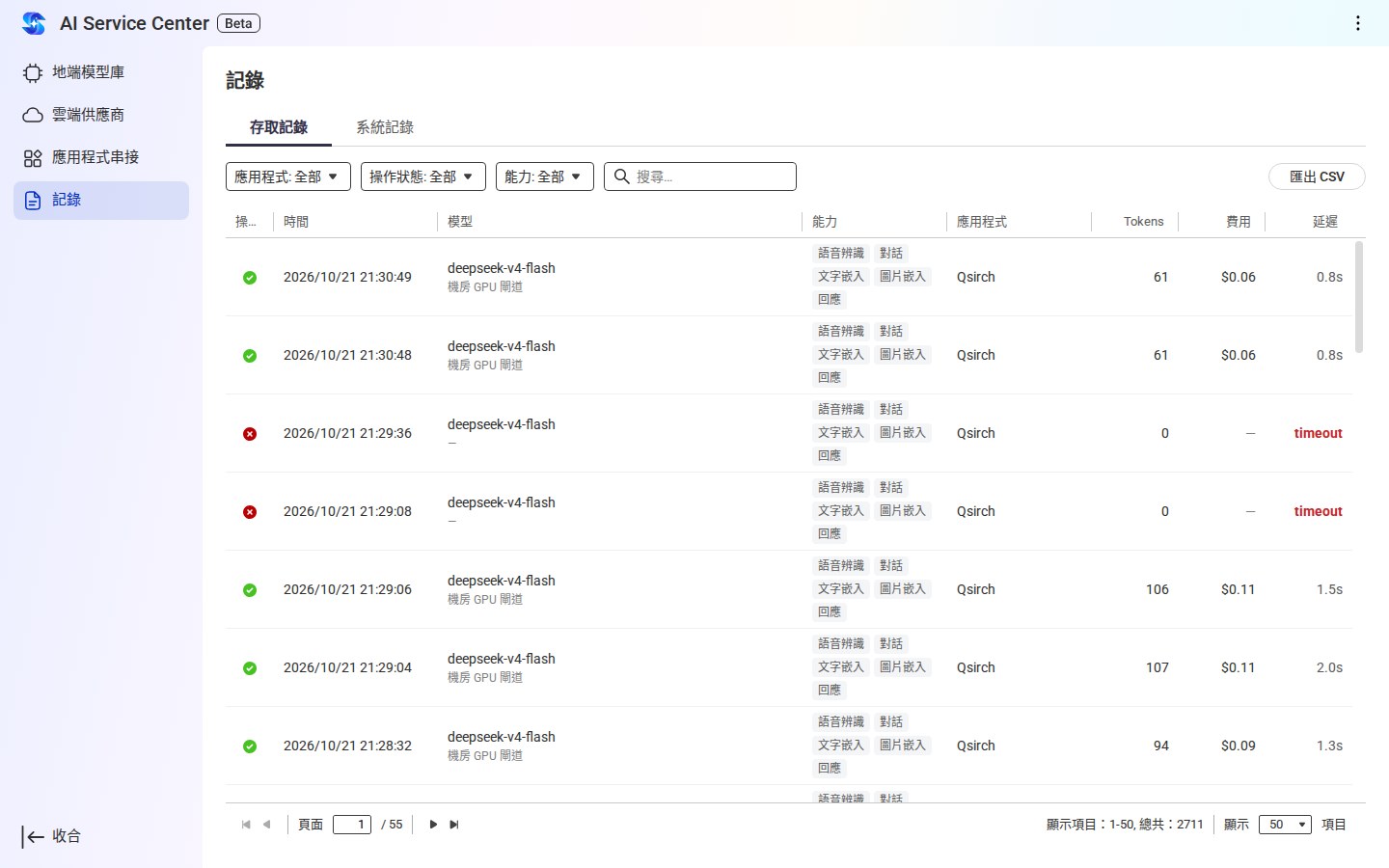
Task: Sort by the Tokens column header
Action: coord(1134,222)
